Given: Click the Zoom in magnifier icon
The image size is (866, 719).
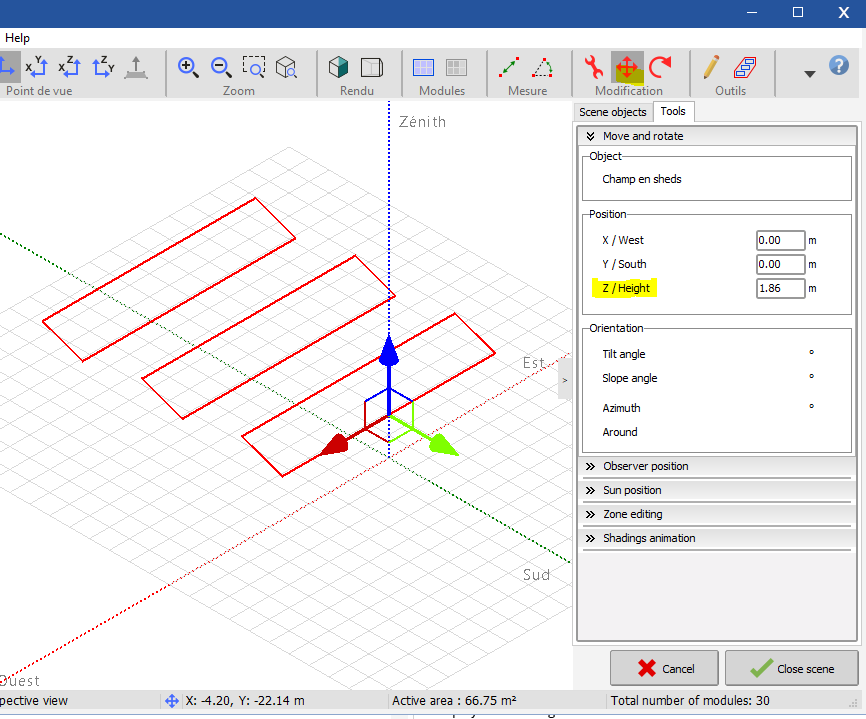Looking at the screenshot, I should (x=187, y=67).
